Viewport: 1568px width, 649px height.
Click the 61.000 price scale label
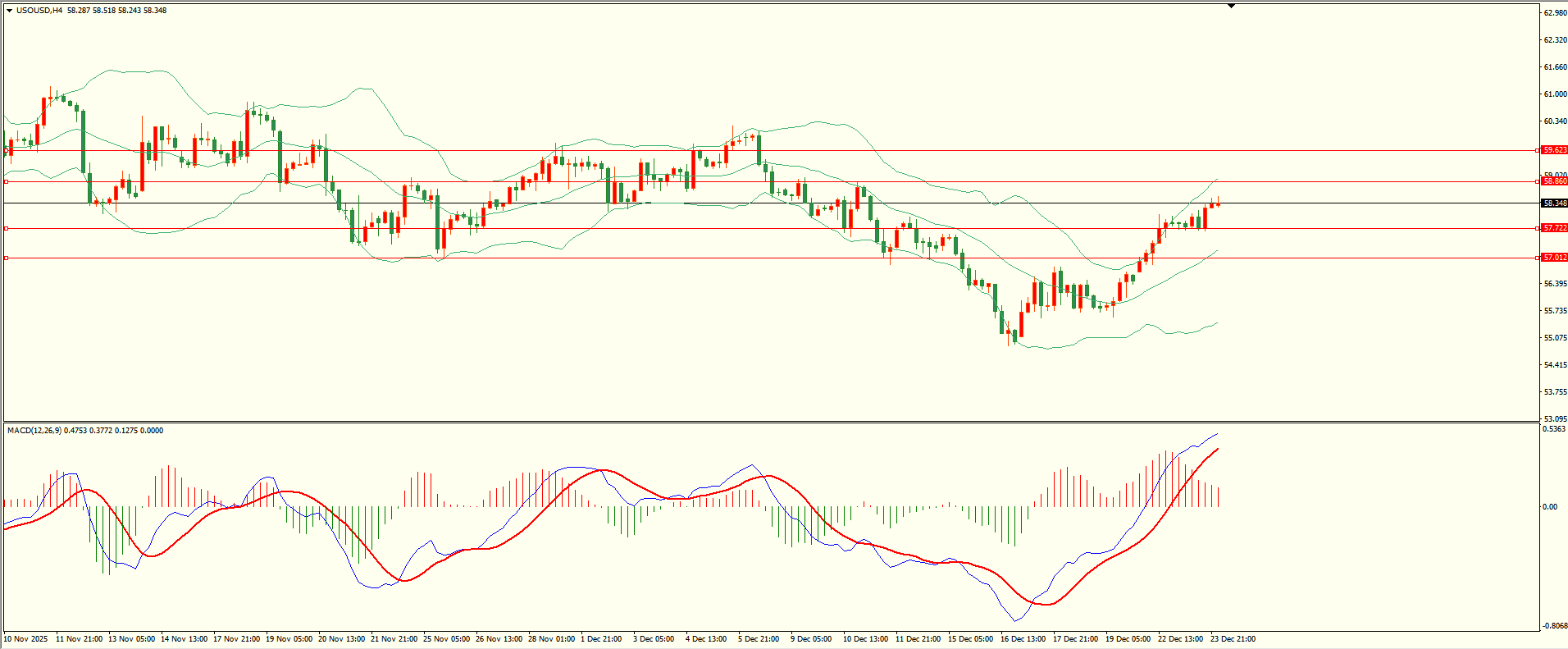[1555, 94]
